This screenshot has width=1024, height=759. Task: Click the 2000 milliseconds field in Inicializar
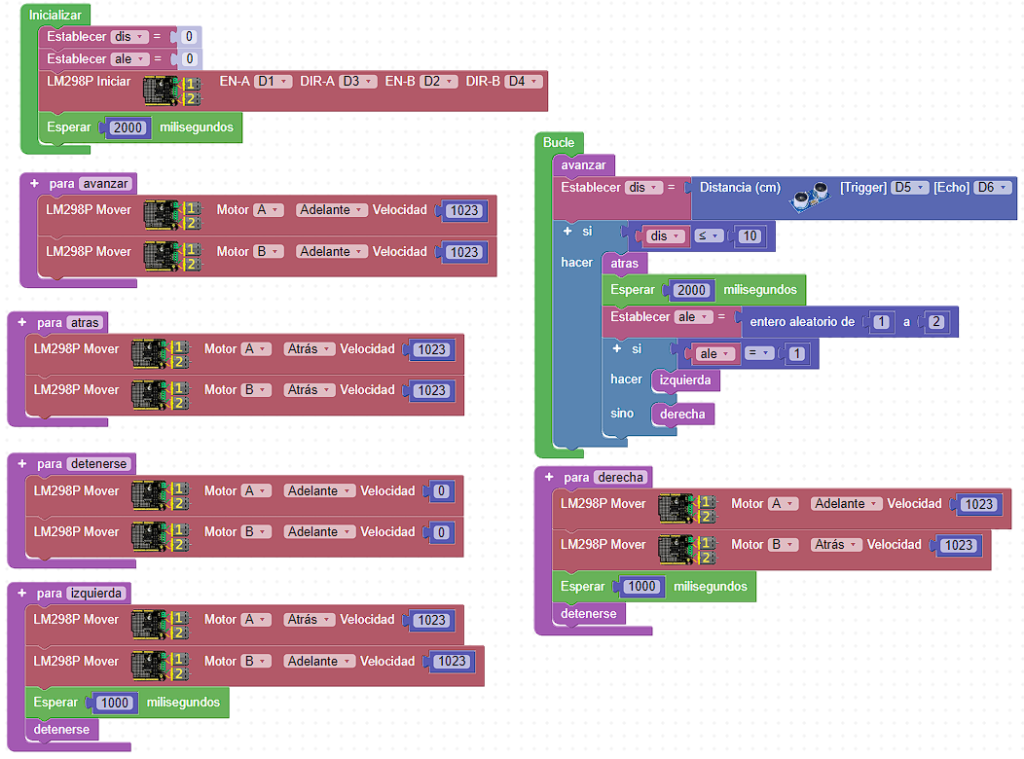point(127,128)
